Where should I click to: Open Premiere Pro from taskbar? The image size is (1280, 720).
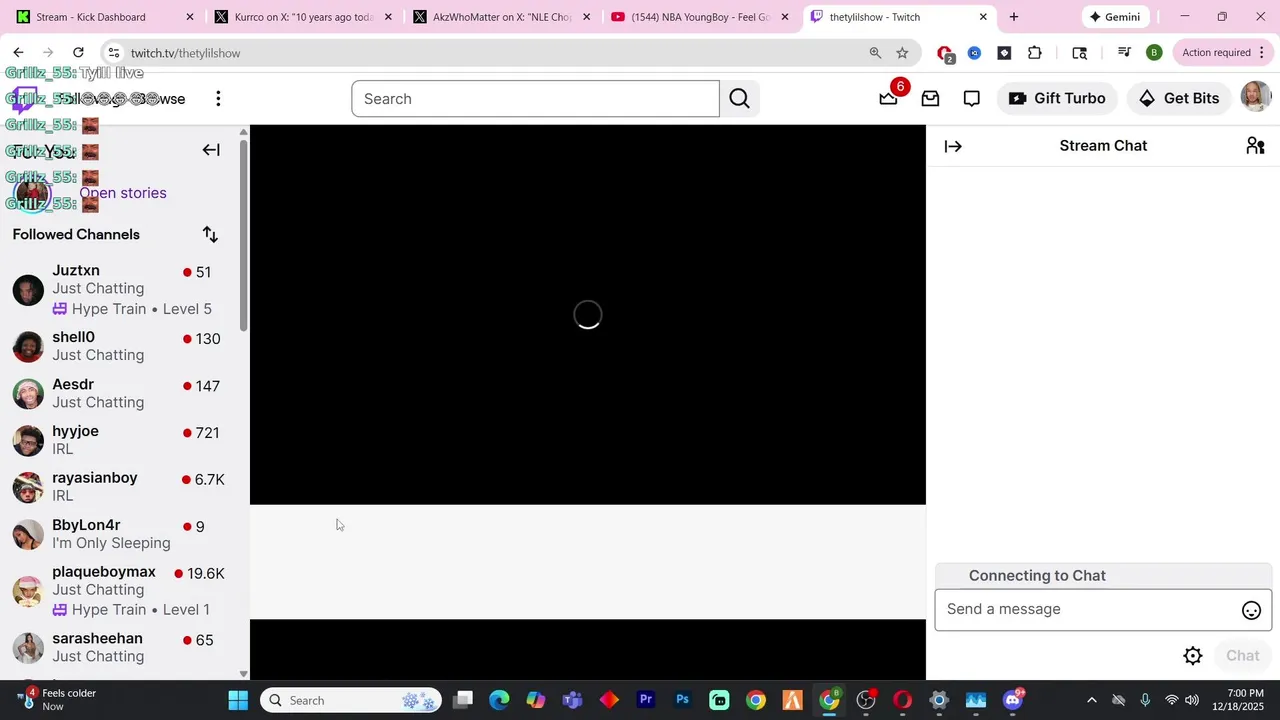tap(646, 700)
